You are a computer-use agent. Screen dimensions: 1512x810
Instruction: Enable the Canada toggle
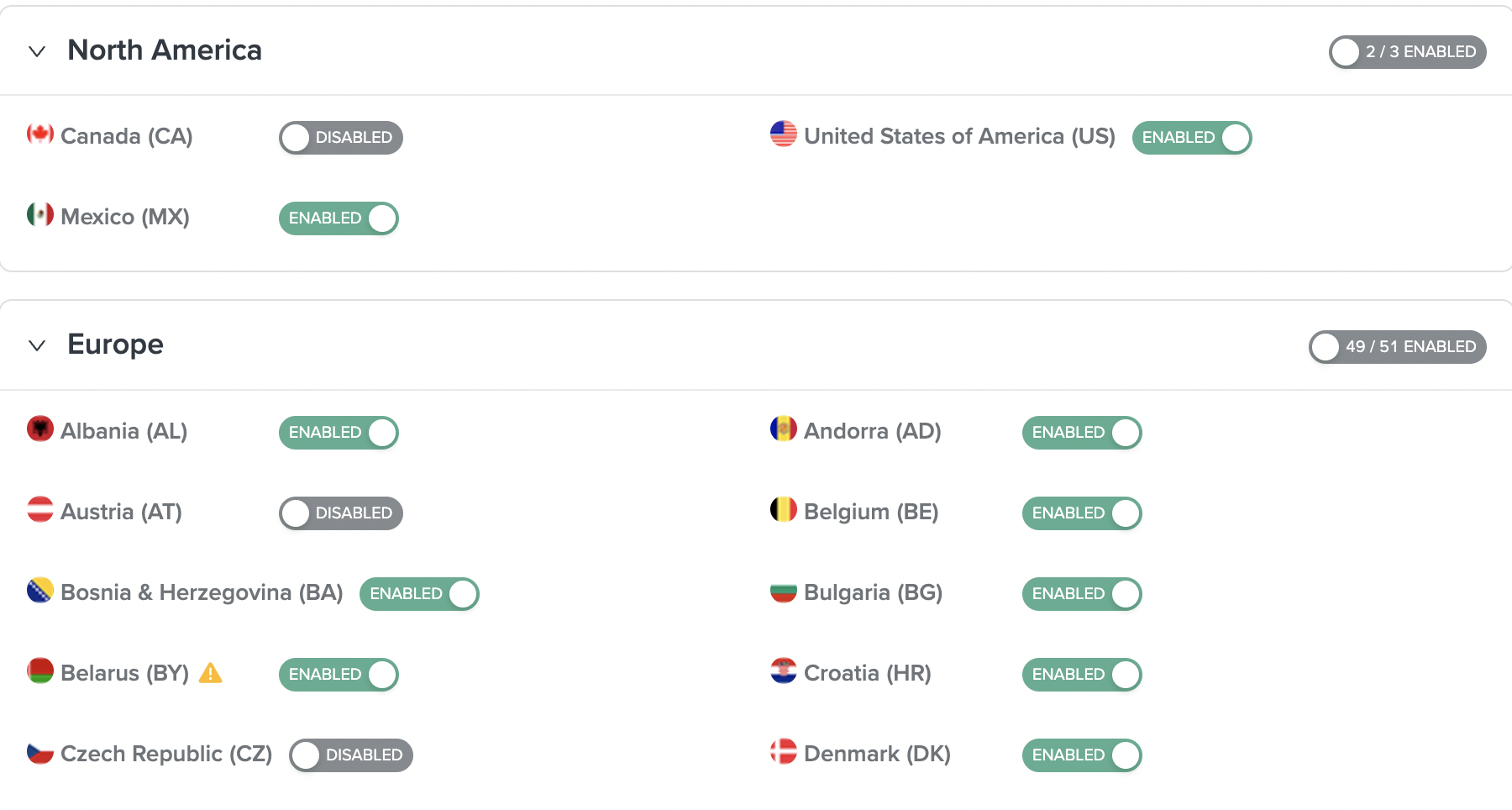340,138
